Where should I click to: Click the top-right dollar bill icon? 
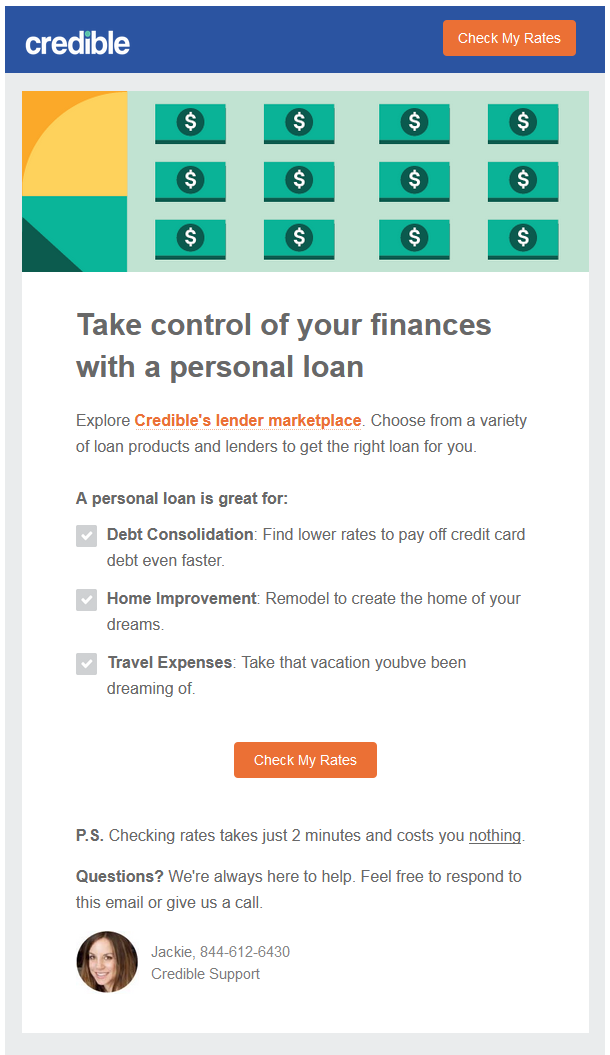[523, 123]
